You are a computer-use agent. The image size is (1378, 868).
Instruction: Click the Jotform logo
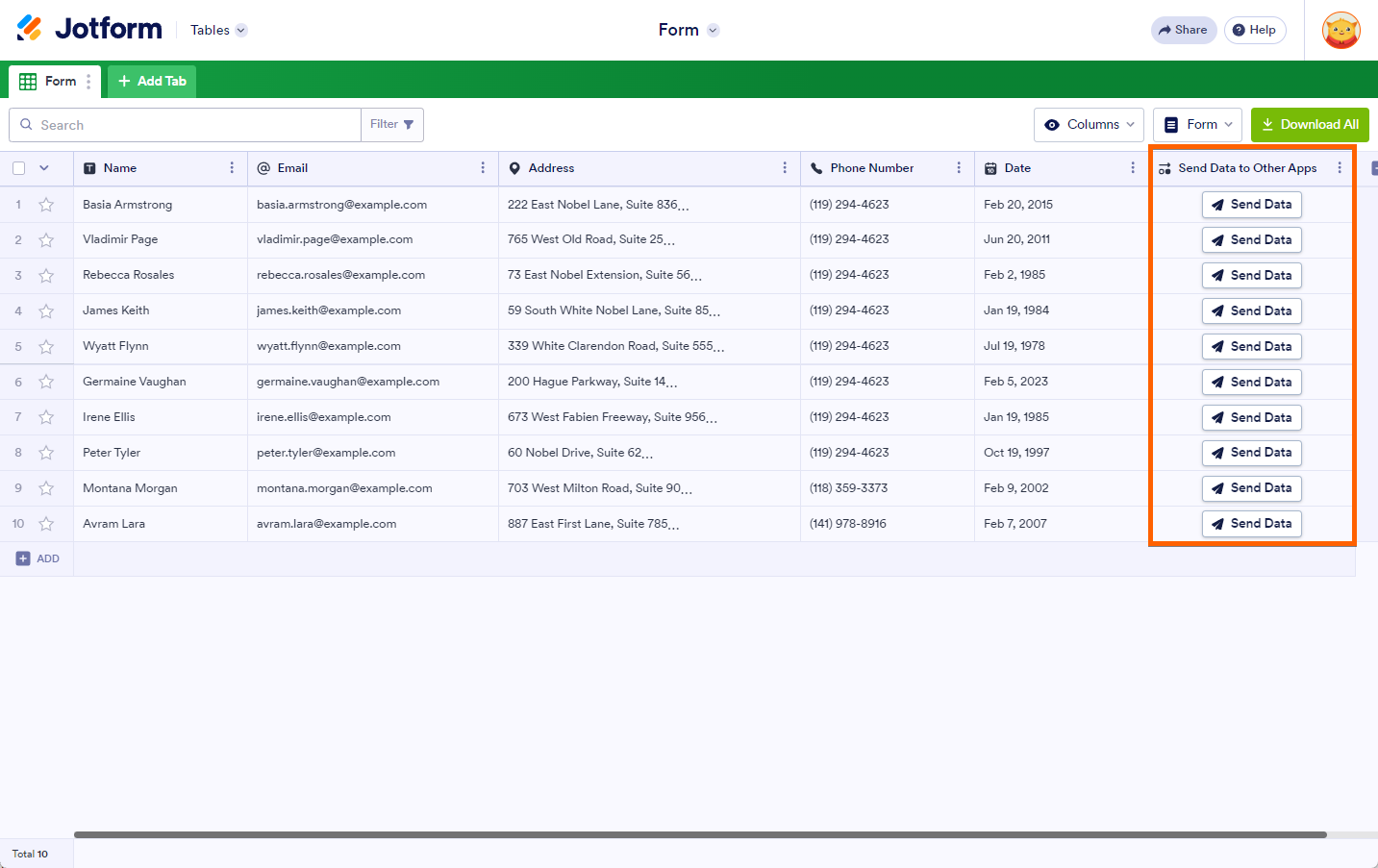pyautogui.click(x=89, y=29)
